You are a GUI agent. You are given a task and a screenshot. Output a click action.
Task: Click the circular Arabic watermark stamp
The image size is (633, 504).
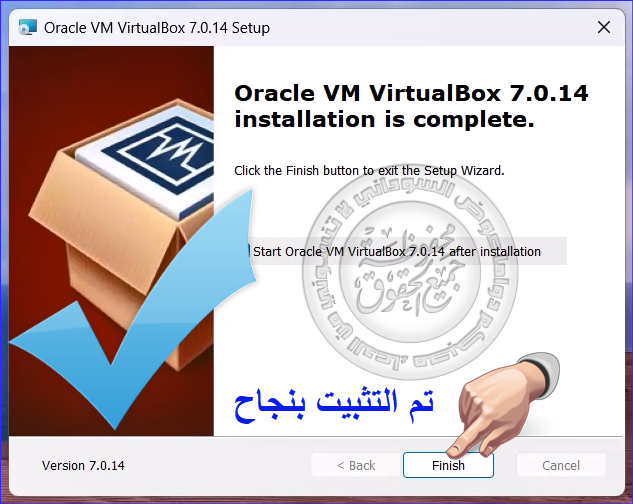(410, 271)
